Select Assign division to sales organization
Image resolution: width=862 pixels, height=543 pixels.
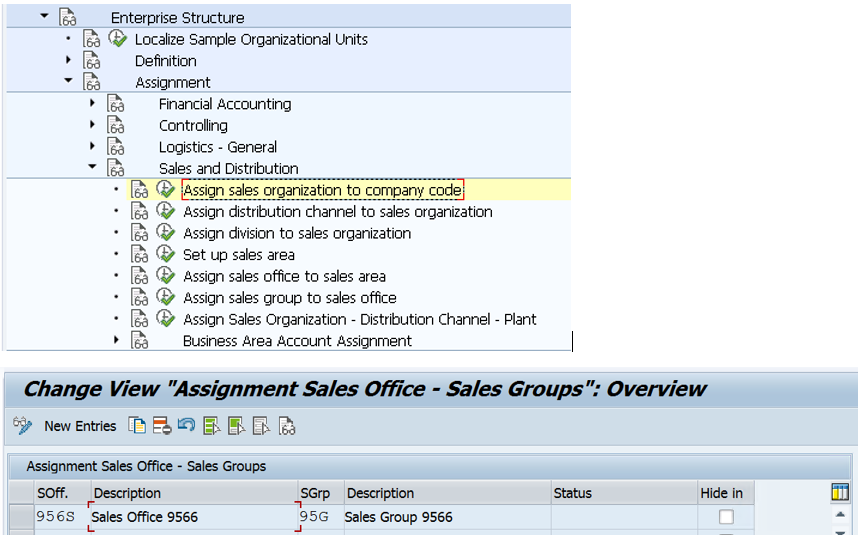tap(297, 233)
